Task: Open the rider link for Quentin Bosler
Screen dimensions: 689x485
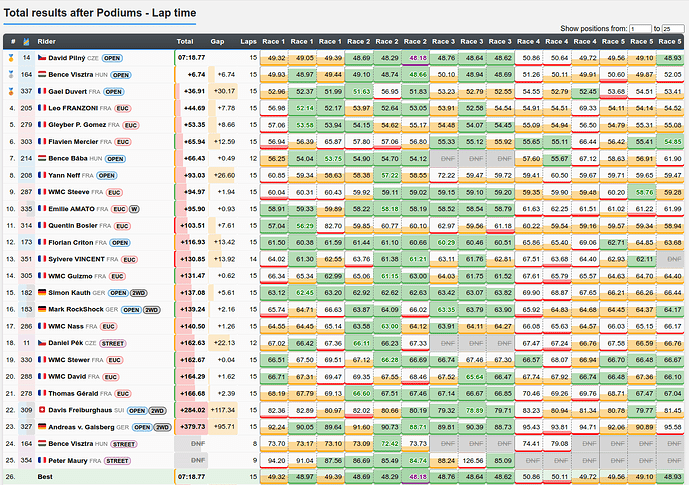Action: pyautogui.click(x=73, y=225)
